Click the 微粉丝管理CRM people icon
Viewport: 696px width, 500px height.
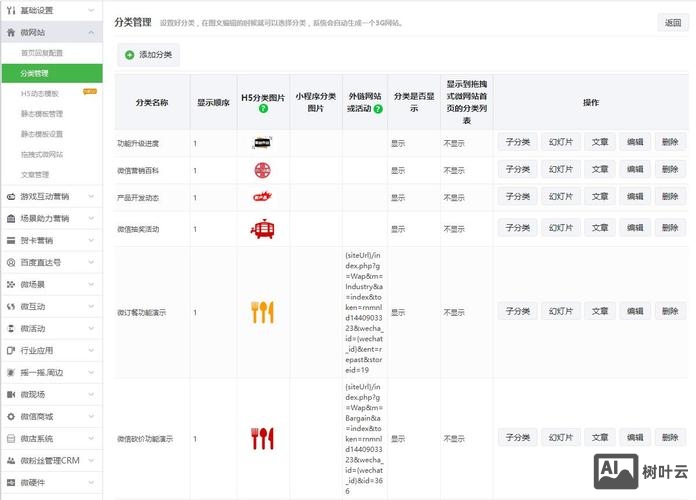click(x=11, y=460)
